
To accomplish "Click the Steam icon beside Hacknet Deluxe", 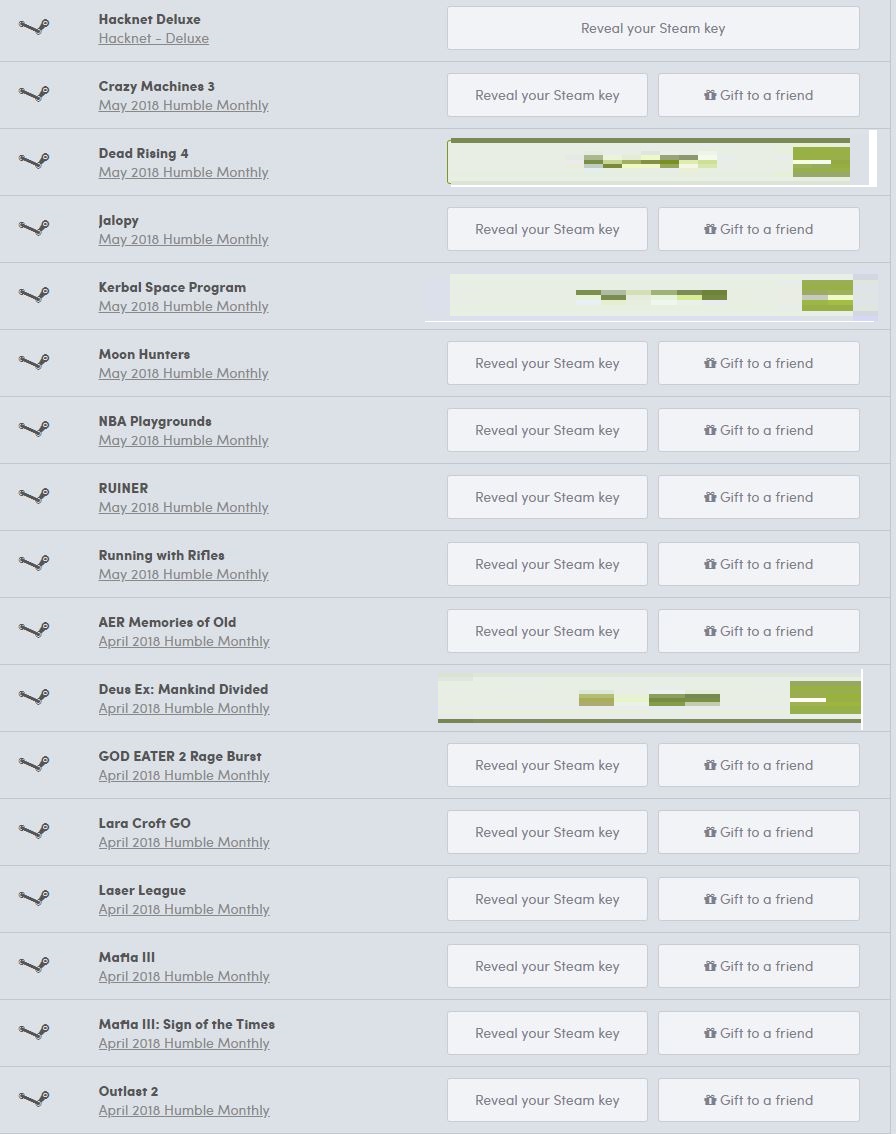I will click(34, 27).
